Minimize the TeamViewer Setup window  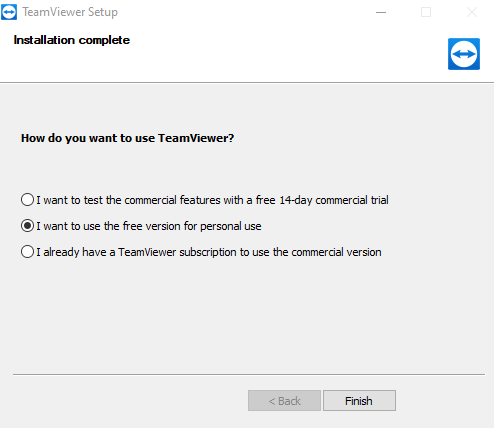[381, 12]
